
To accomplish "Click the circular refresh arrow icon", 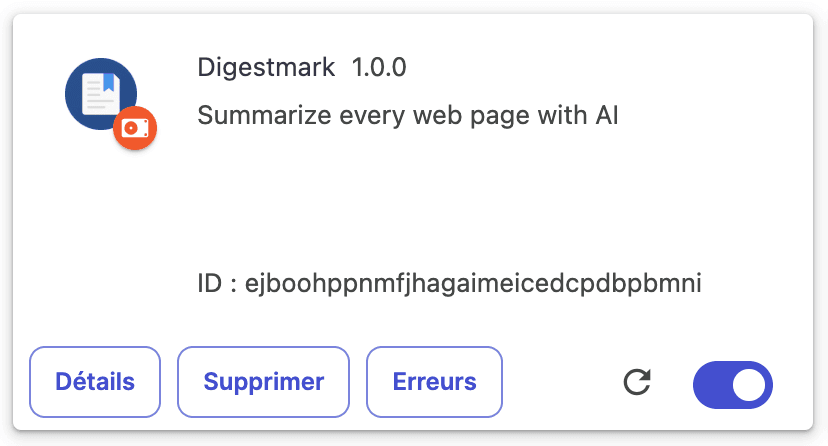I will tap(637, 382).
